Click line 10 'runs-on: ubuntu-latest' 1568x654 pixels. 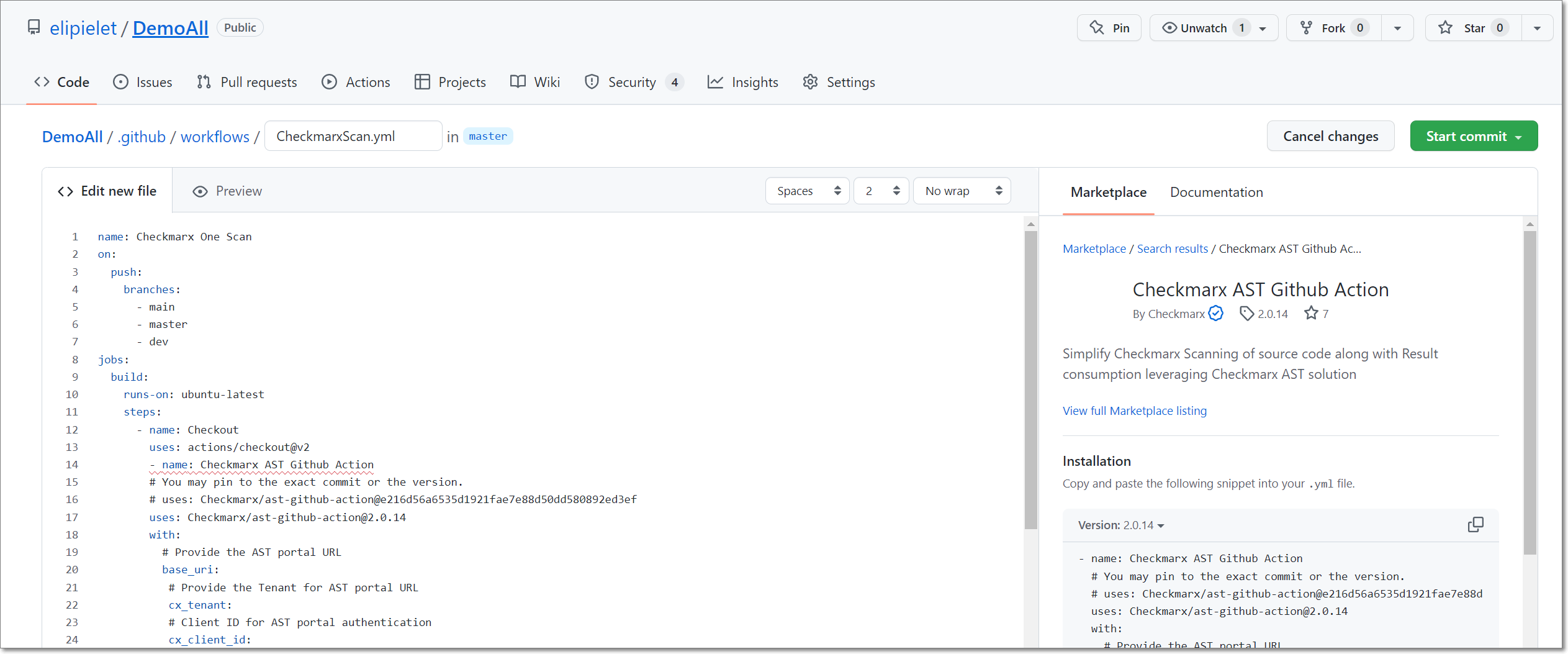(194, 394)
